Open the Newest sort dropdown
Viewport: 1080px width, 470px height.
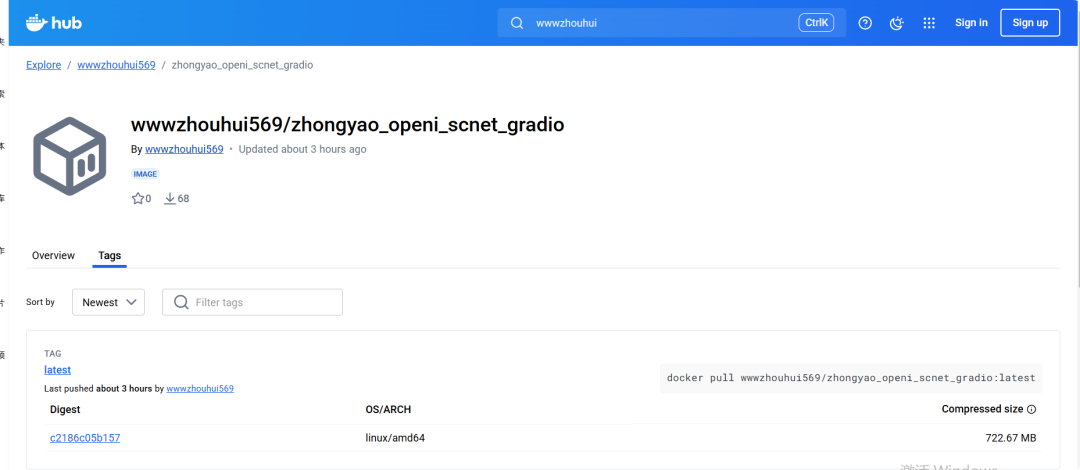108,303
